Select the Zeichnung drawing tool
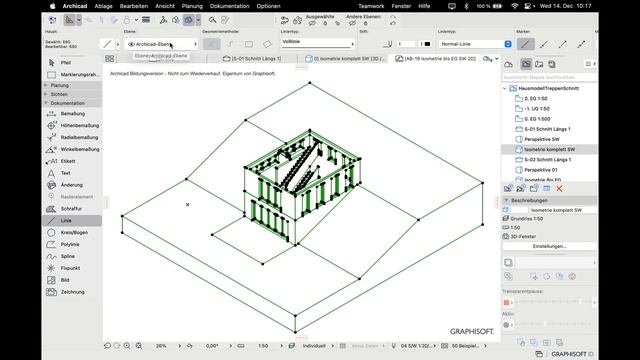This screenshot has width=640, height=360. [x=72, y=292]
